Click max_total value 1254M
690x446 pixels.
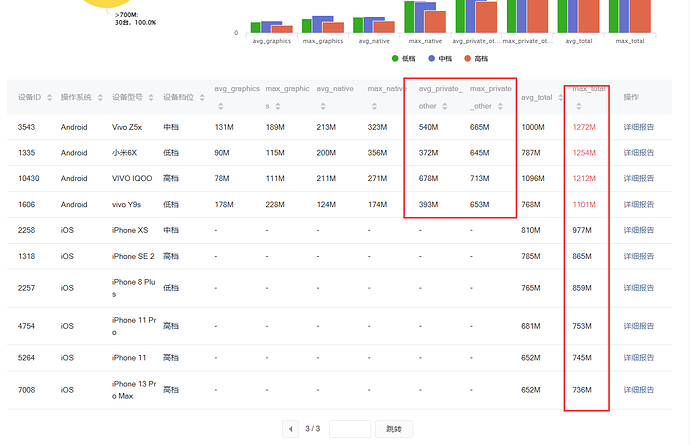coord(584,153)
